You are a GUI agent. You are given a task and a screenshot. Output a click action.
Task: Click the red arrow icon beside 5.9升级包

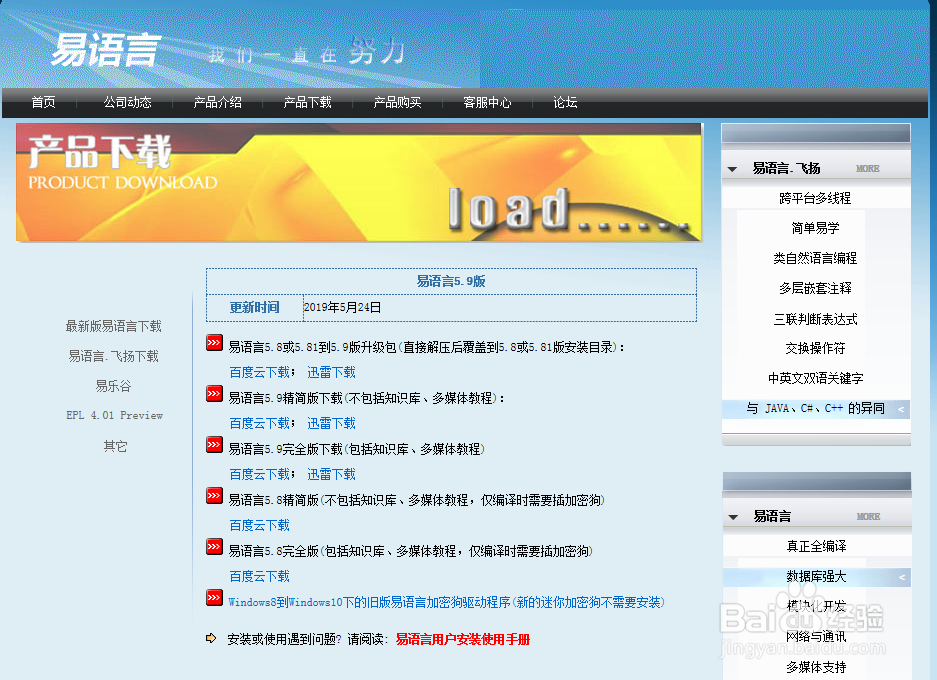(x=214, y=342)
